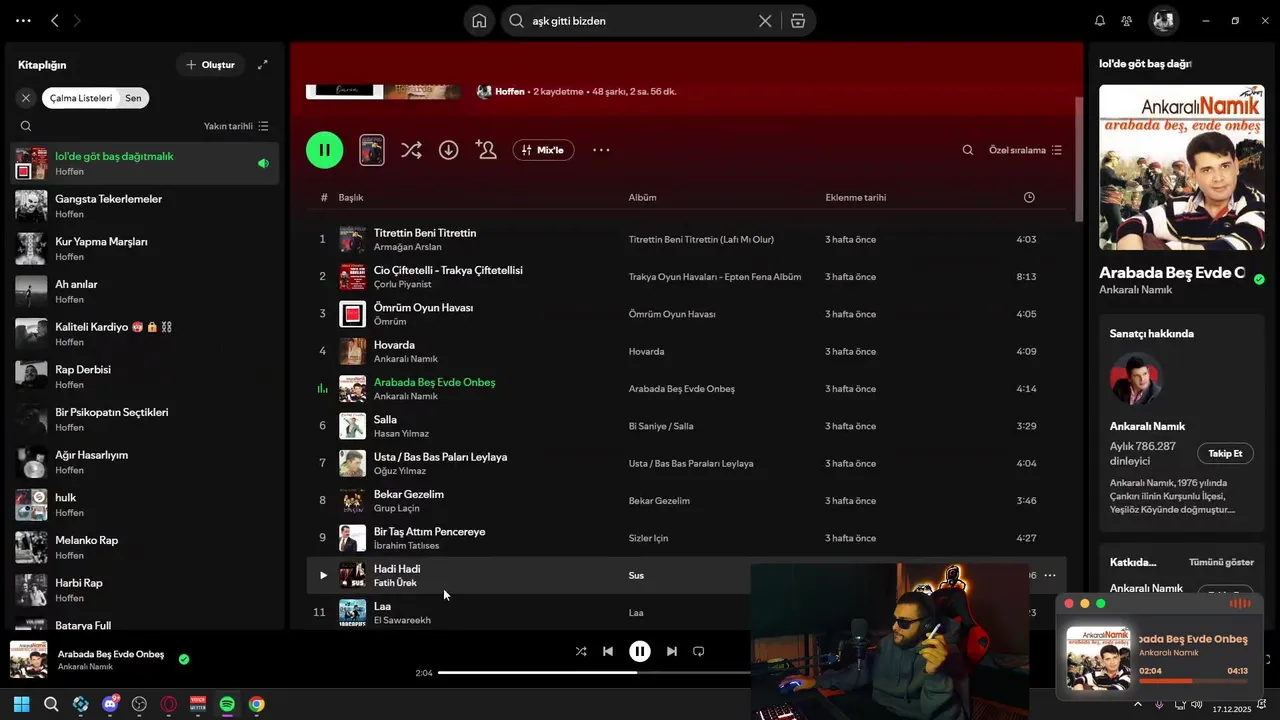The height and width of the screenshot is (720, 1280).
Task: Open more options for the playlist
Action: pos(601,150)
